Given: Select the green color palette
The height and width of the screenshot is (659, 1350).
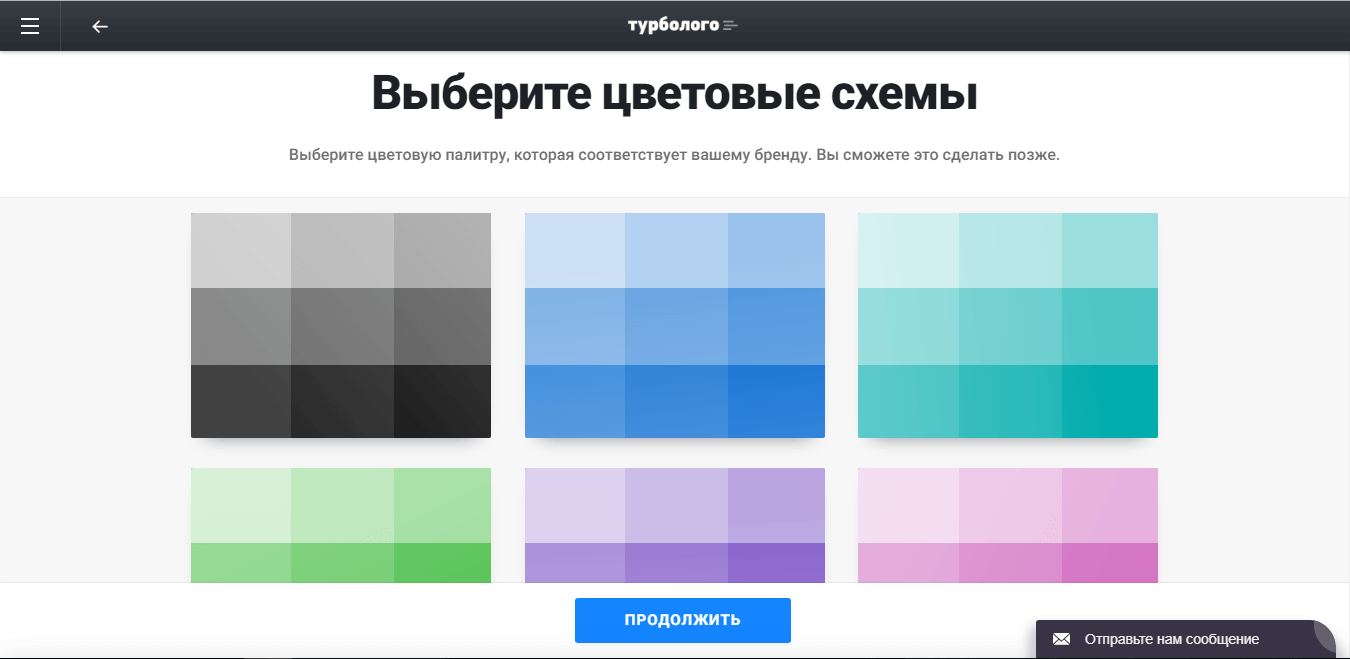Looking at the screenshot, I should point(341,524).
